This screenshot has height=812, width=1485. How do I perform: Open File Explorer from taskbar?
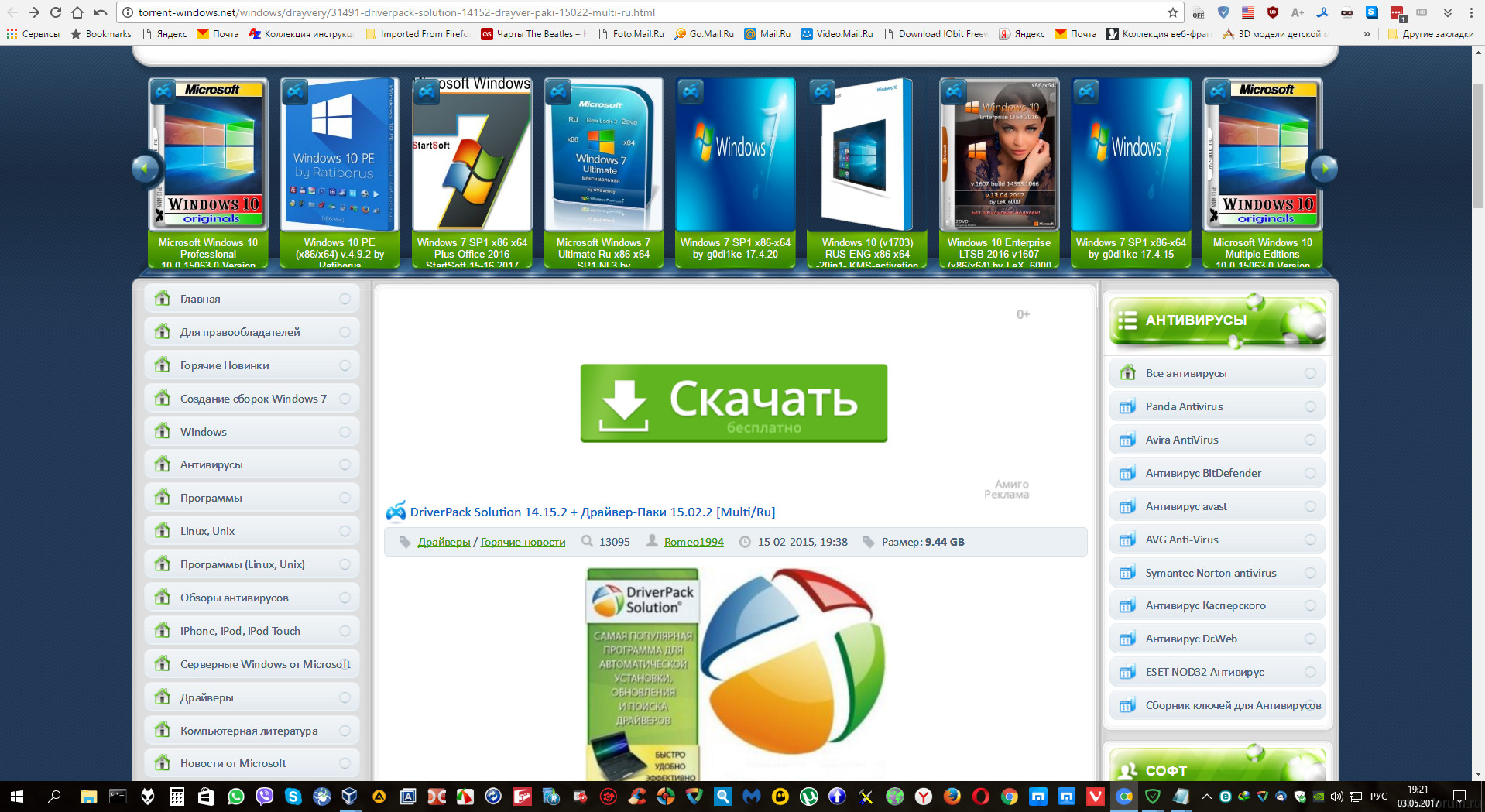pyautogui.click(x=88, y=797)
